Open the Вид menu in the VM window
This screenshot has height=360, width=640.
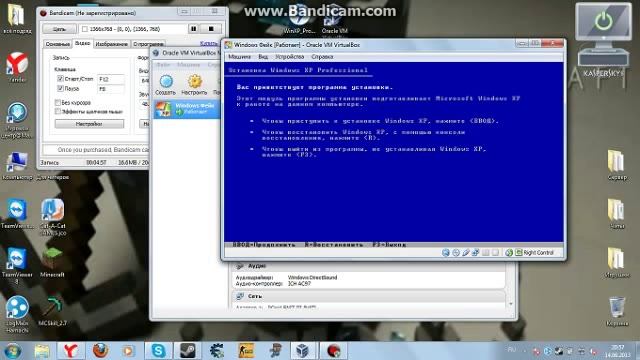coord(263,57)
